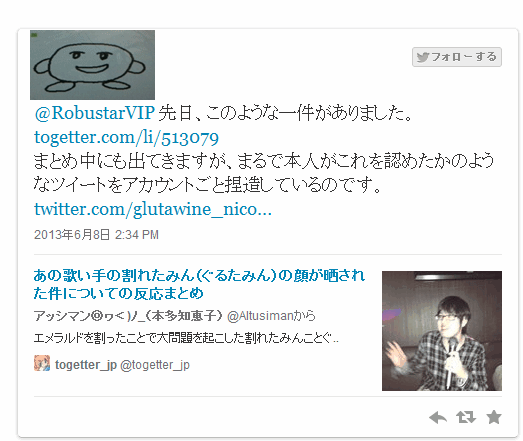Open the twitter.com/glutawine_nico... link
Viewport: 523px width, 441px height.
point(153,209)
